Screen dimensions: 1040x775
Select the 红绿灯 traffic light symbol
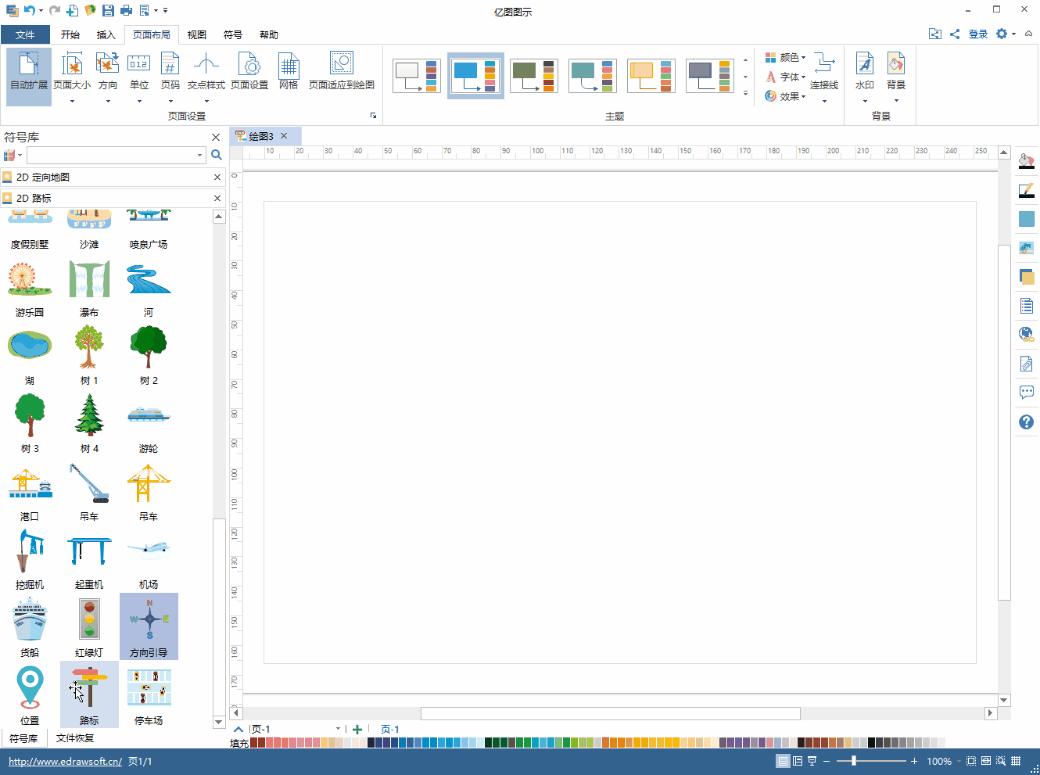[x=89, y=628]
